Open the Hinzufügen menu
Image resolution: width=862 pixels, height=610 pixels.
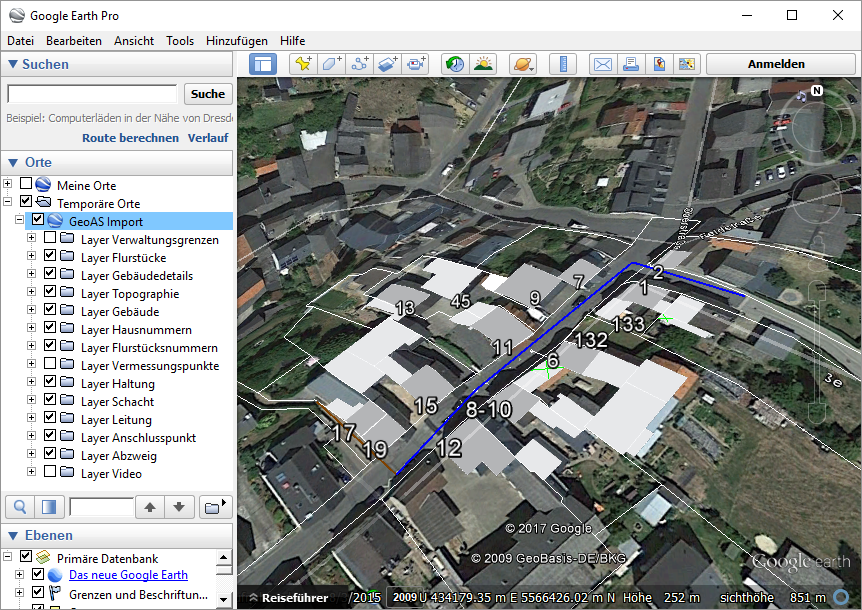[237, 41]
